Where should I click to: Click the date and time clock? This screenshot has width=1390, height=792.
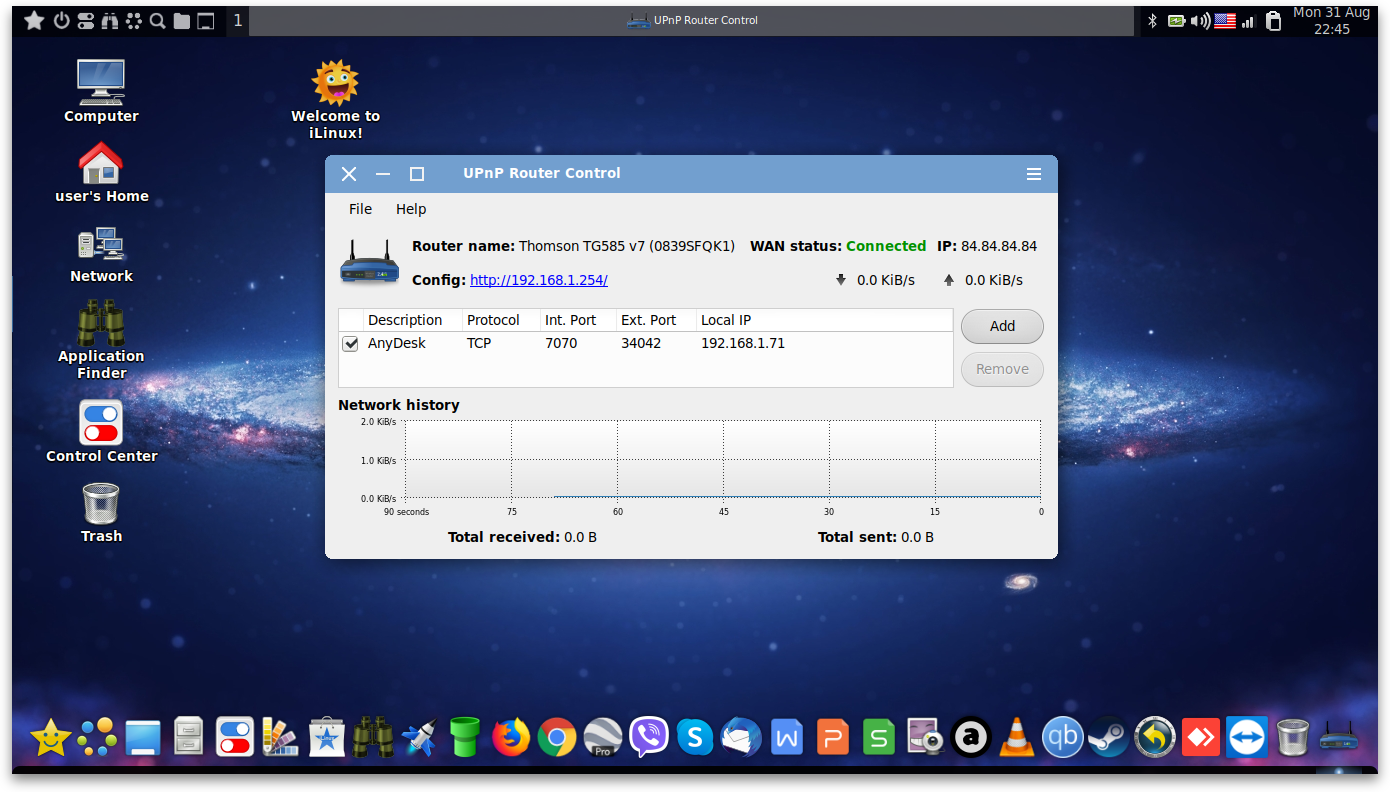click(x=1331, y=21)
